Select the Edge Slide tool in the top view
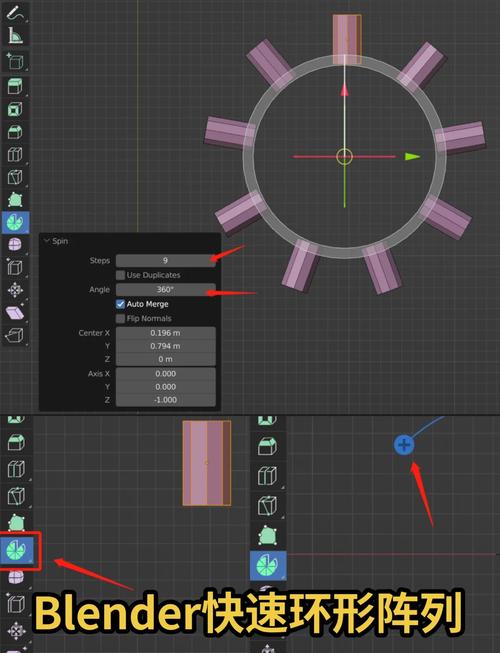 click(x=15, y=267)
